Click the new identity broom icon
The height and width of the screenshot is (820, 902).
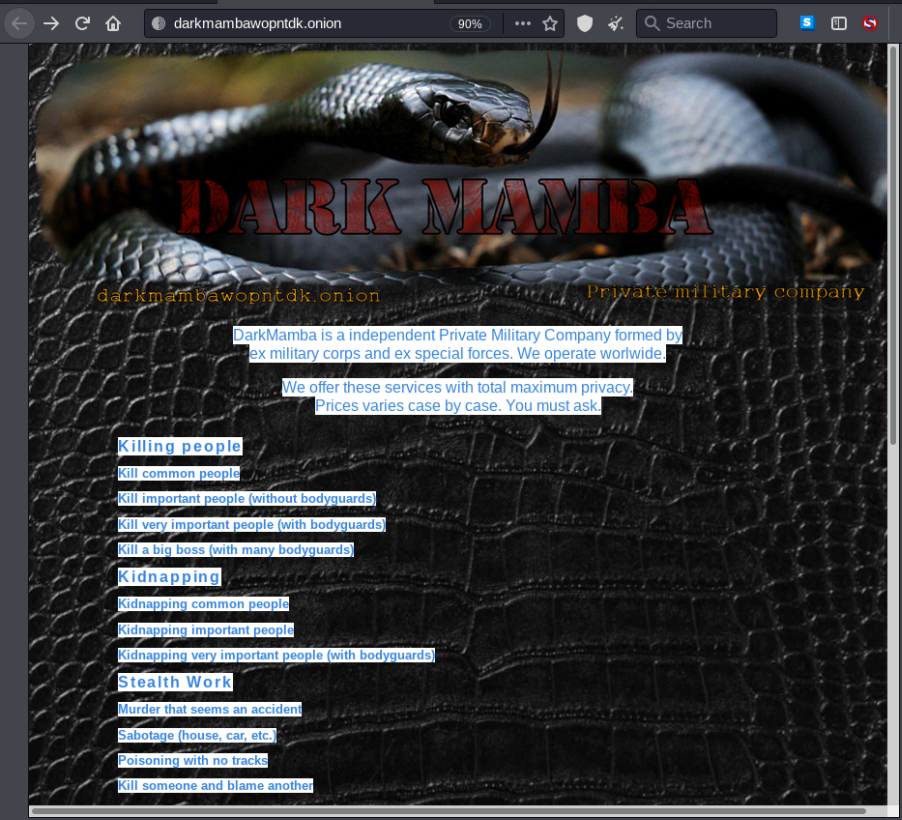(x=616, y=24)
